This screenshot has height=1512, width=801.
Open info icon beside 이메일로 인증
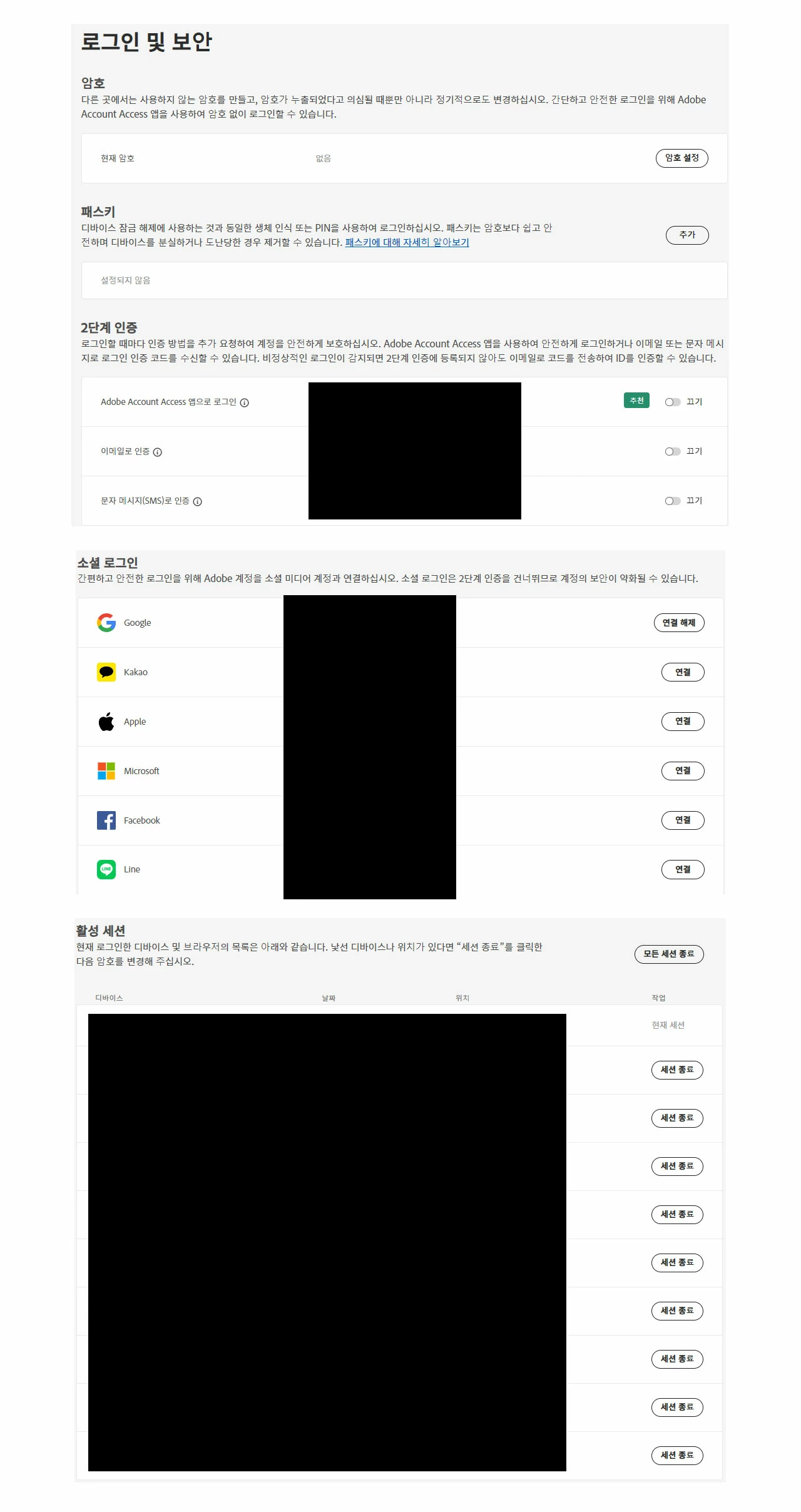click(x=158, y=452)
